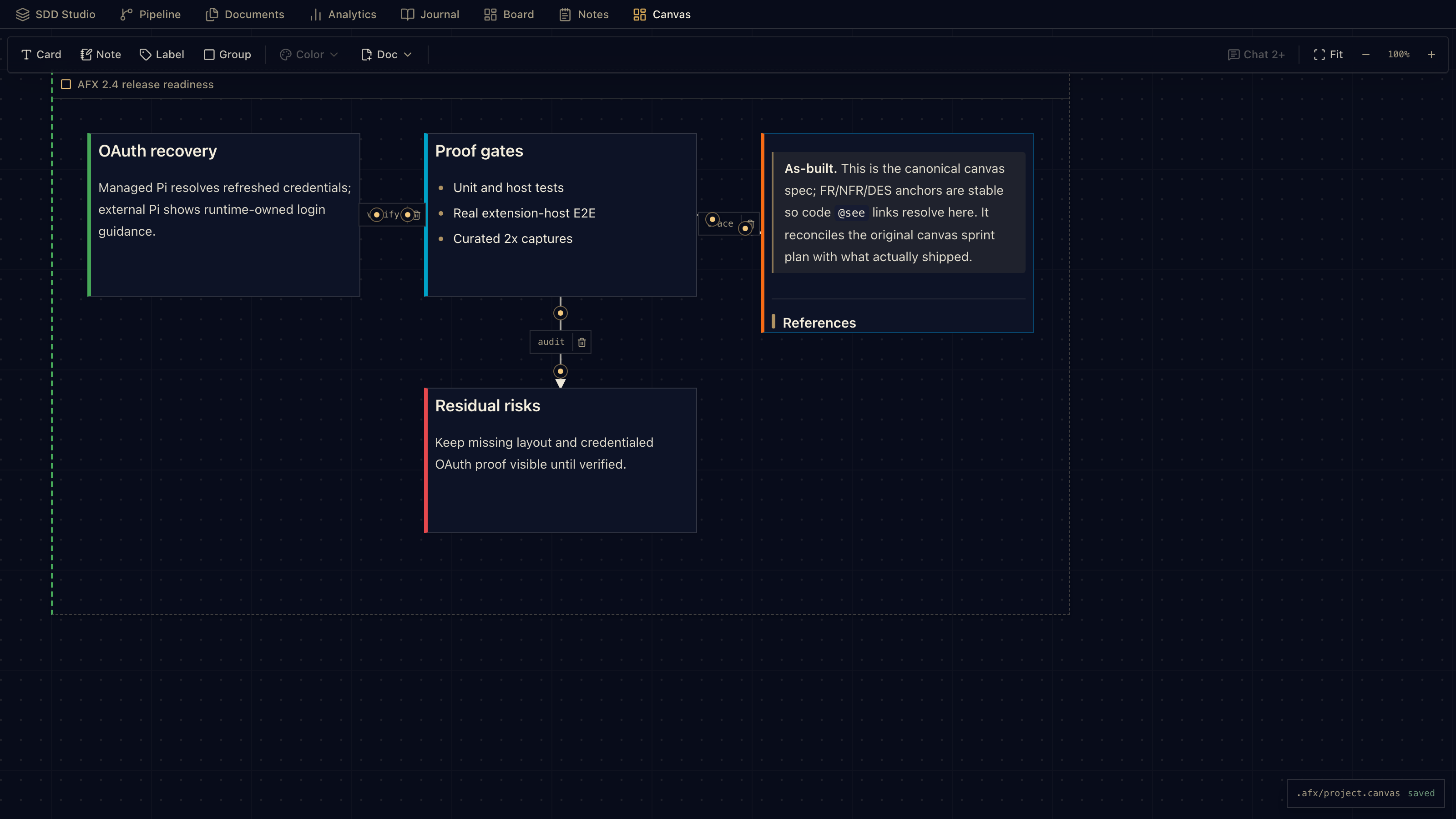This screenshot has height=819, width=1456.
Task: Switch to the Notes tab
Action: tap(584, 14)
